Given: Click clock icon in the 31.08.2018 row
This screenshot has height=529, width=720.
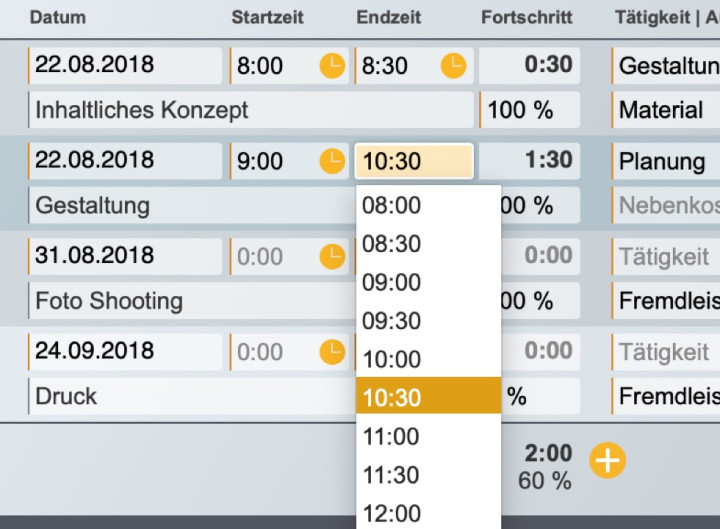Looking at the screenshot, I should [331, 257].
